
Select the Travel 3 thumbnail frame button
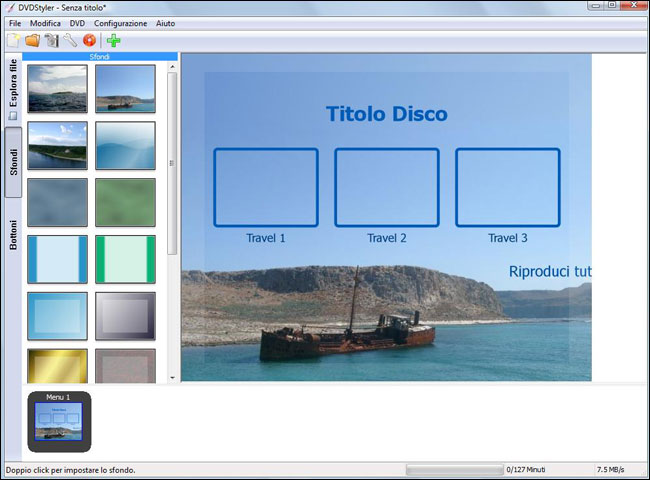pyautogui.click(x=508, y=187)
